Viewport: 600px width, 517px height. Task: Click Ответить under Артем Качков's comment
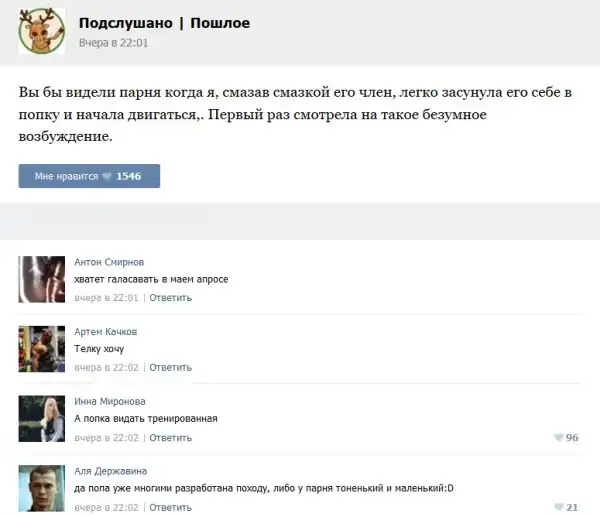170,368
